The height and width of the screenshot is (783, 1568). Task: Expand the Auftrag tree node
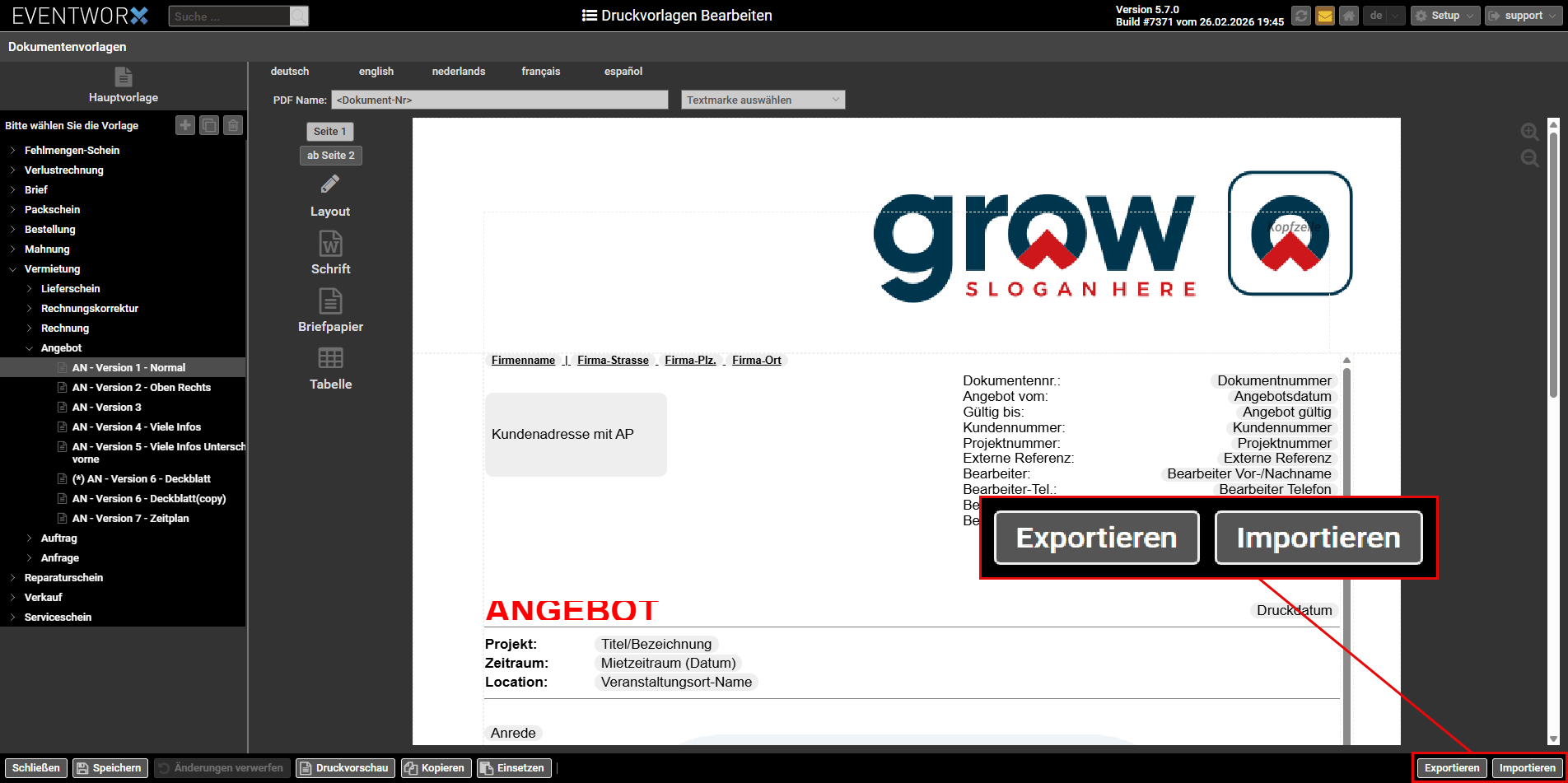click(30, 538)
